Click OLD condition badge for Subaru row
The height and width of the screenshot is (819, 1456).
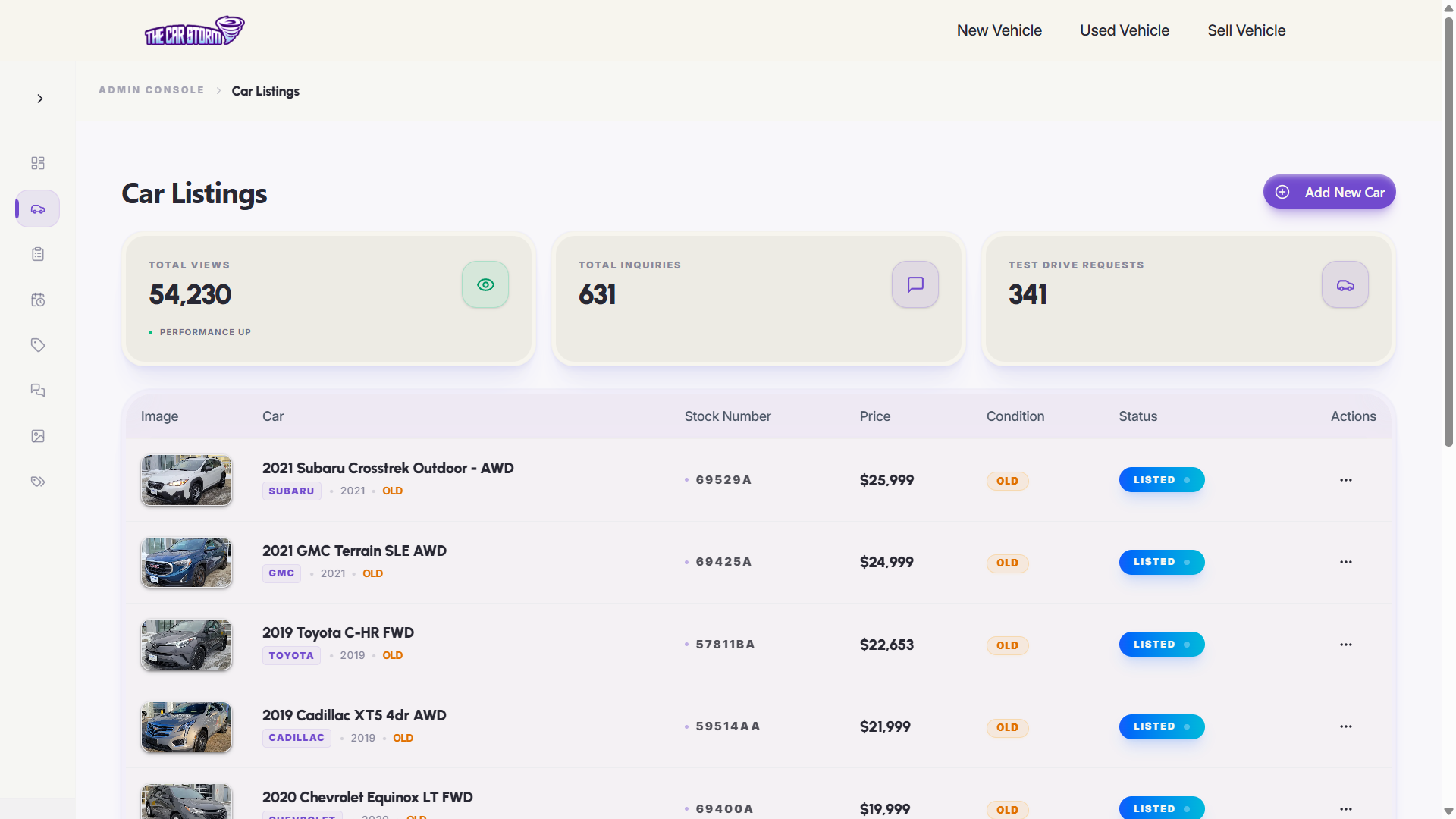pyautogui.click(x=1007, y=481)
